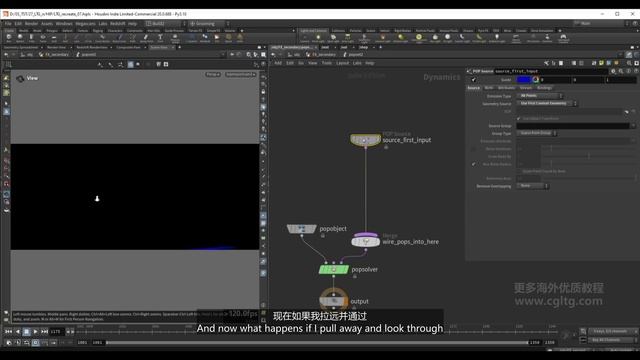Open the Labs menu
The width and height of the screenshot is (640, 360).
(103, 24)
